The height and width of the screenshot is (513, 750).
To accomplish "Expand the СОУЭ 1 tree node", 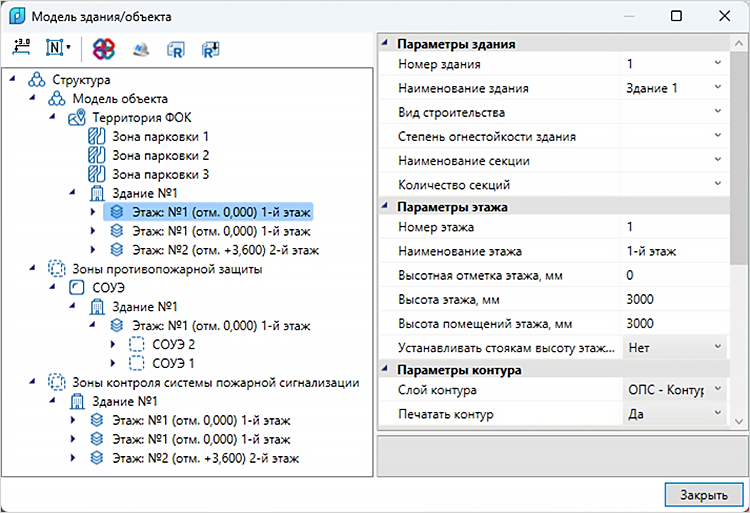I will pyautogui.click(x=113, y=363).
